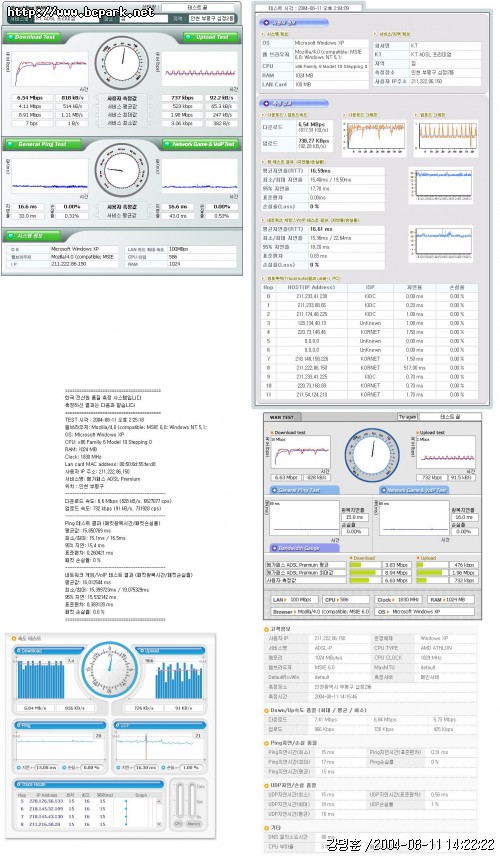Click the 6.54 Mbps download value field
The width and height of the screenshot is (500, 857).
[x=30, y=98]
